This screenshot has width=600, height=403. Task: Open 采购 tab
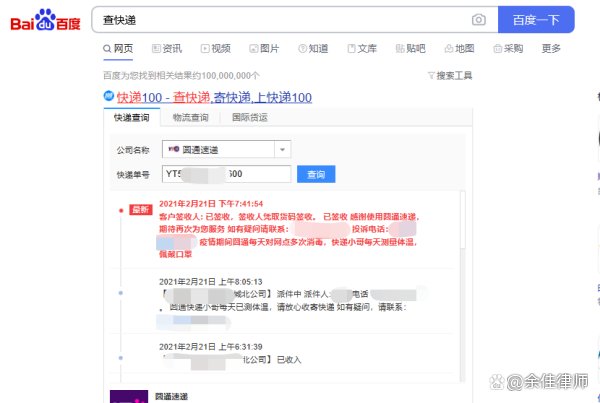pyautogui.click(x=508, y=49)
